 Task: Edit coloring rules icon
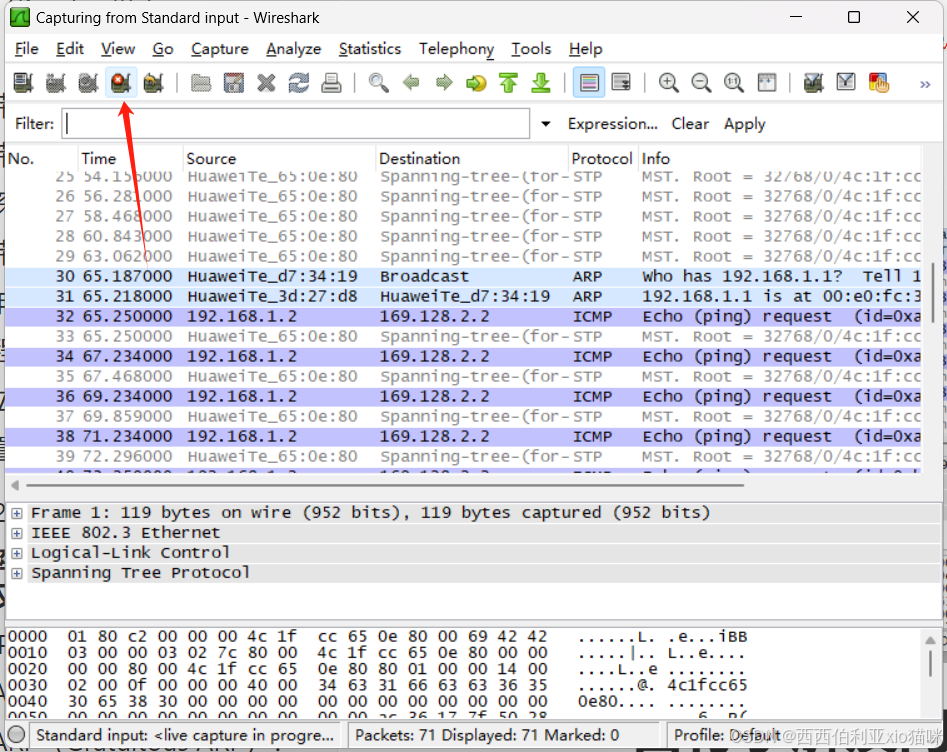pos(879,82)
